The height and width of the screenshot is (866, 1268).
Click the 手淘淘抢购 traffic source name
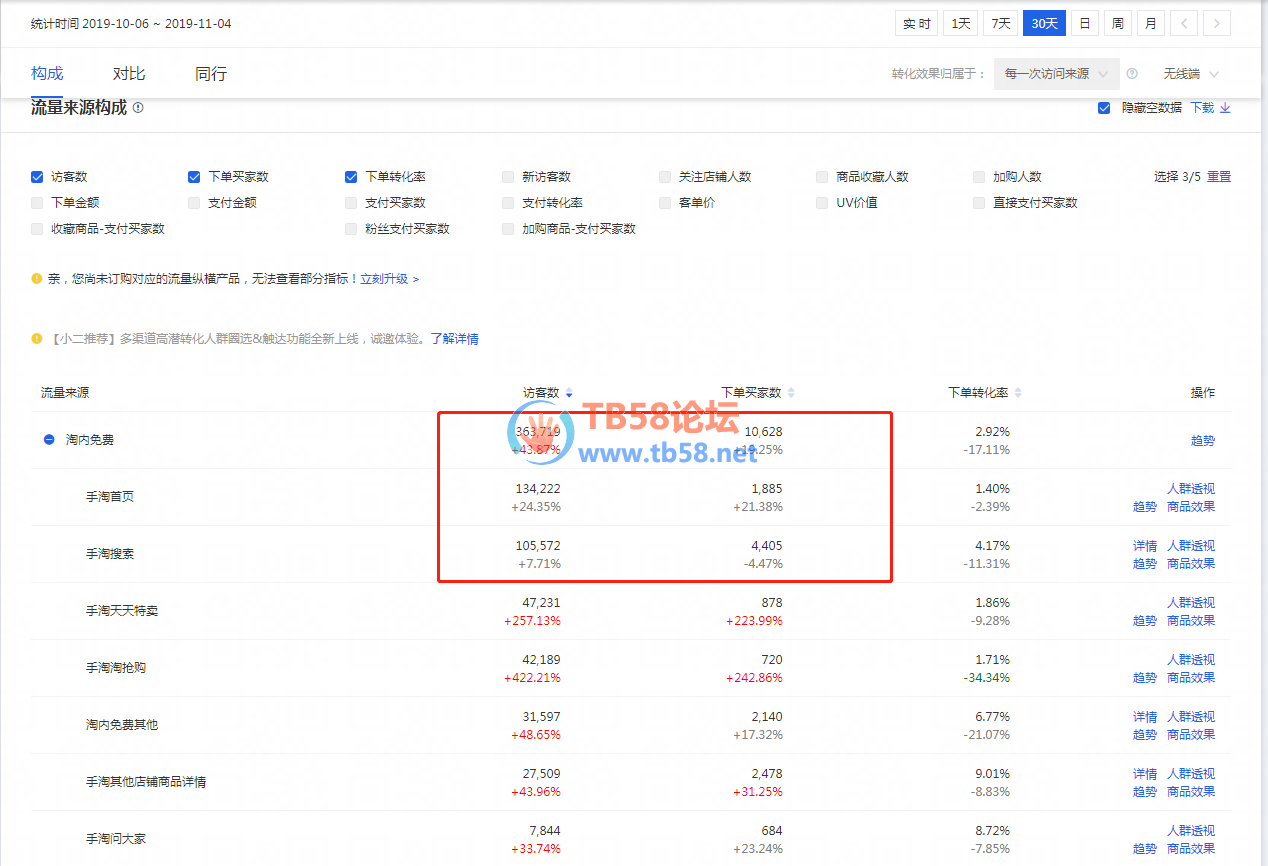click(116, 668)
